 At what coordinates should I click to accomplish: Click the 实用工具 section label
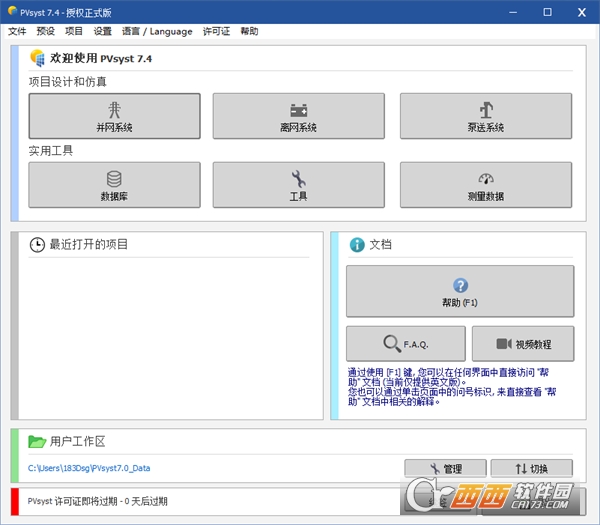click(51, 151)
